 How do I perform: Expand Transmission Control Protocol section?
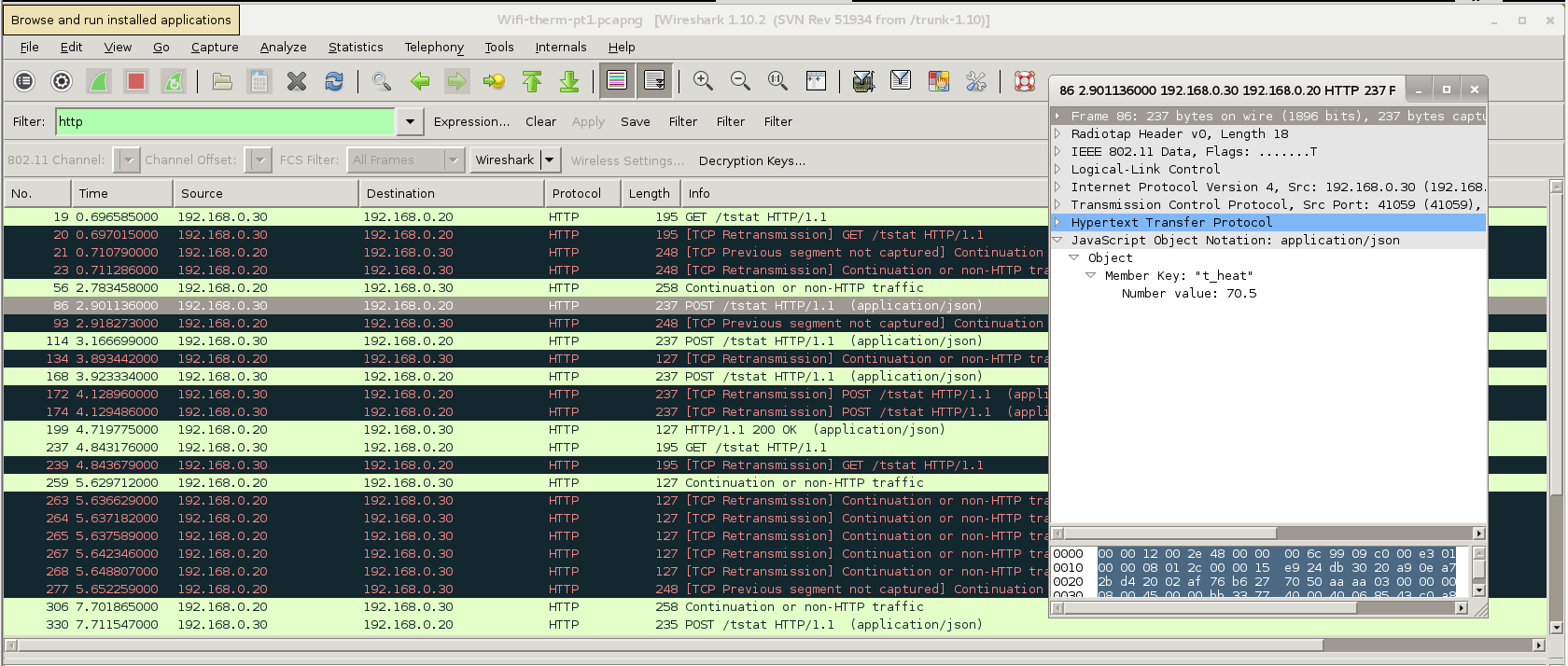click(1057, 204)
